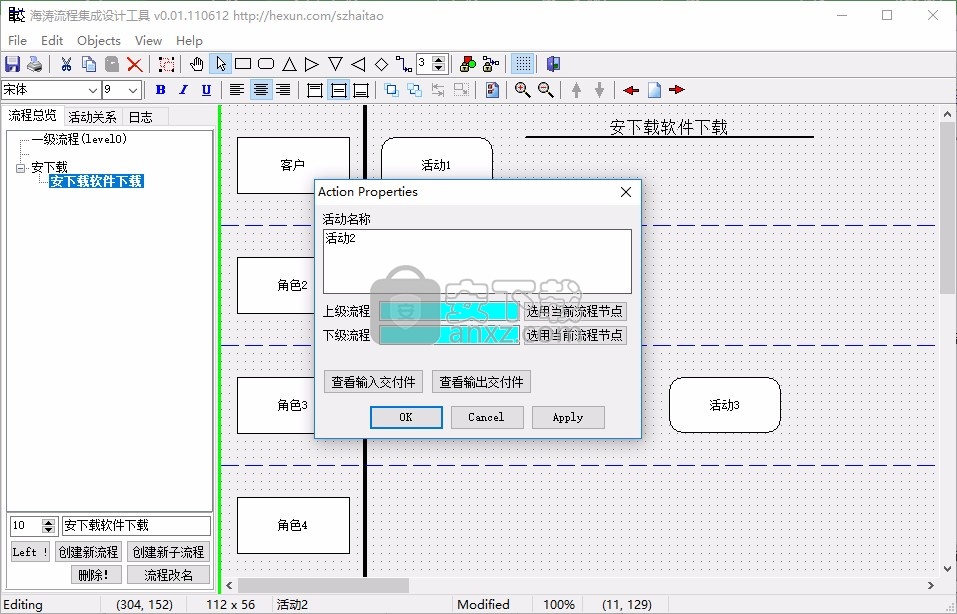Click Apply in Action Properties dialog

coord(568,417)
